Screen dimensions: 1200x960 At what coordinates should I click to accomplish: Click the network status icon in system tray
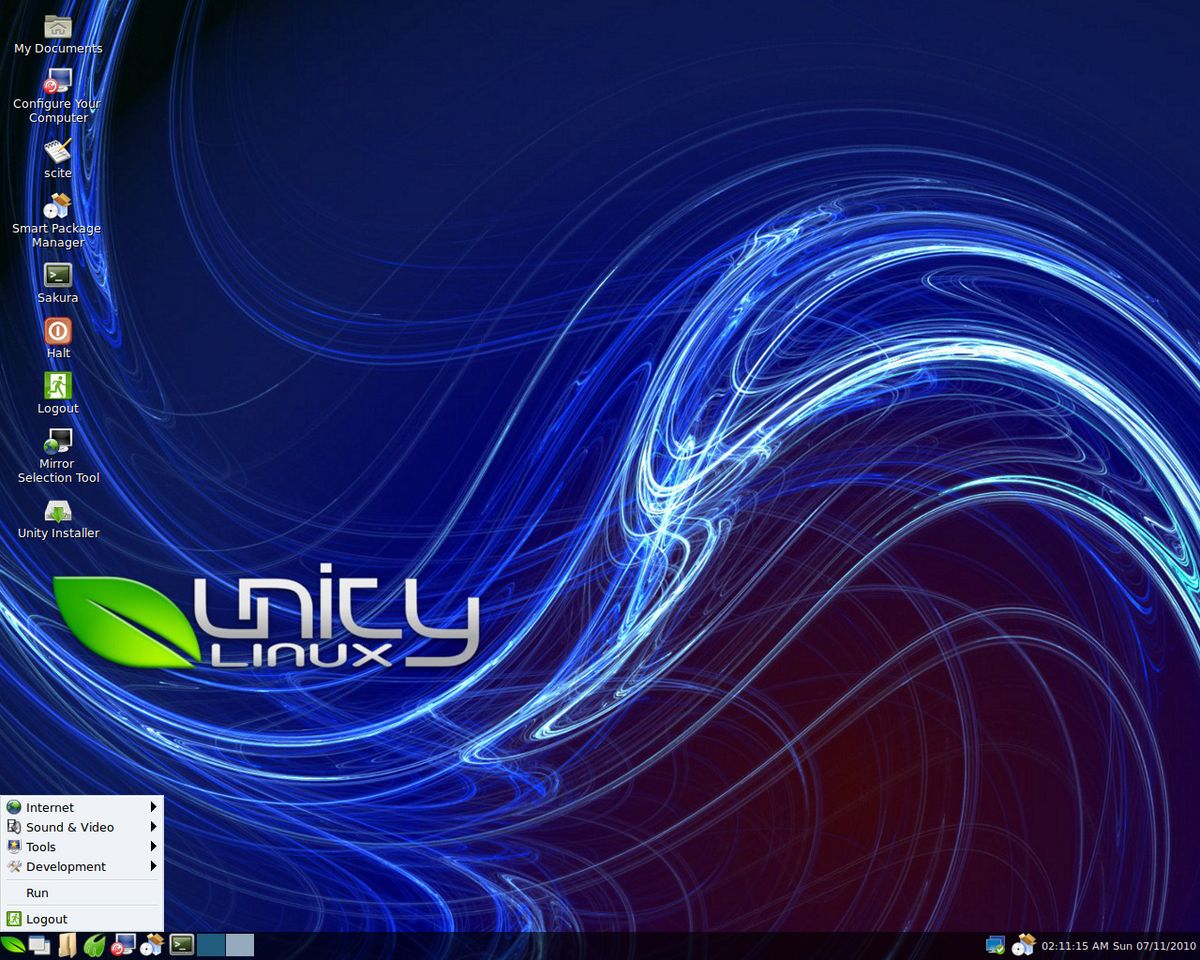[x=995, y=944]
